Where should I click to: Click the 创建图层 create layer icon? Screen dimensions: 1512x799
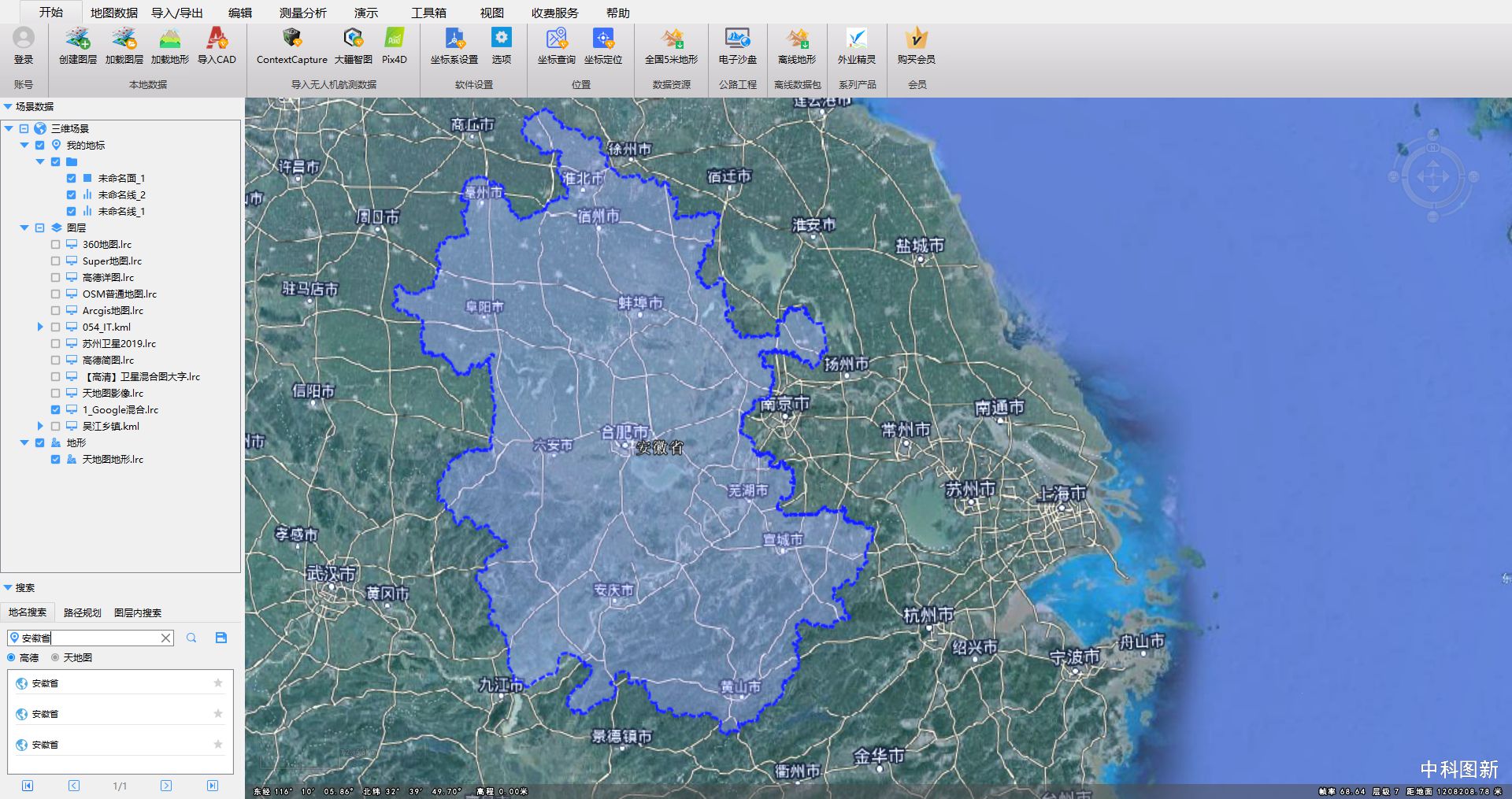(77, 39)
